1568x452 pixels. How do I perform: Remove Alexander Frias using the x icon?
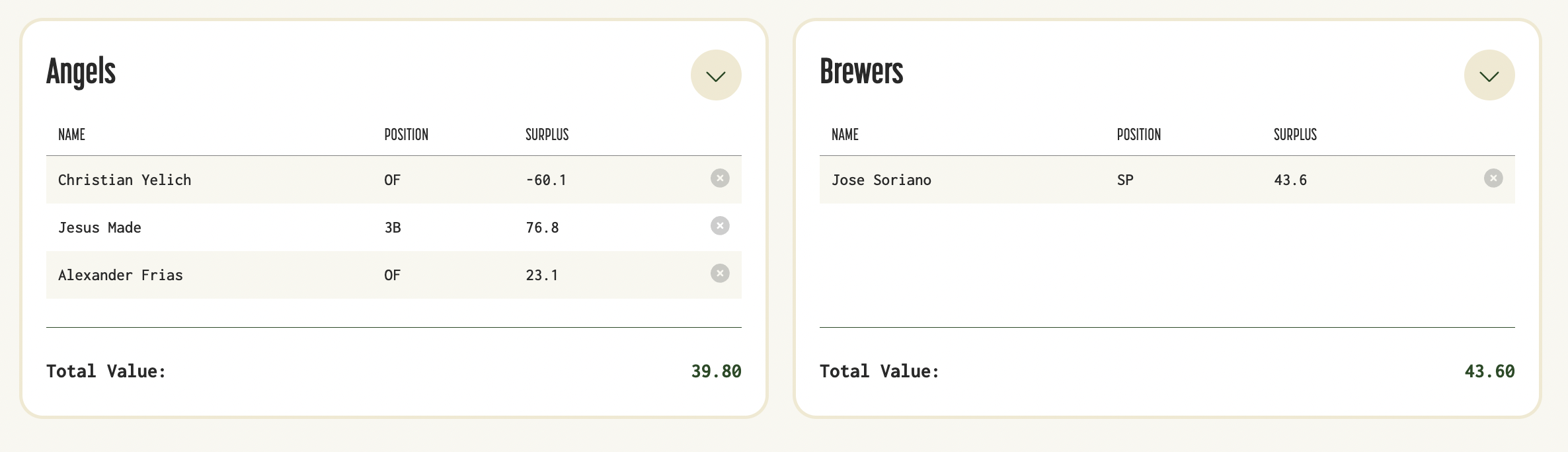click(x=720, y=274)
